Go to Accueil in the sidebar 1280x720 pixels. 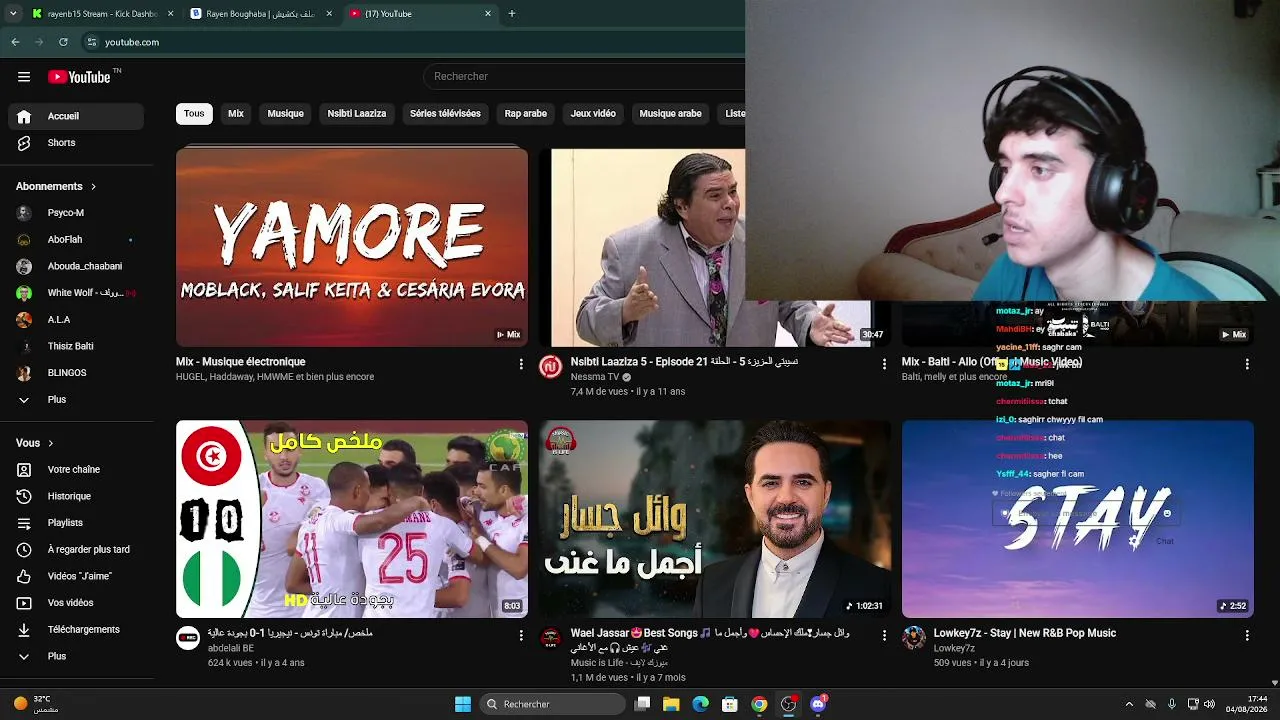coord(76,116)
